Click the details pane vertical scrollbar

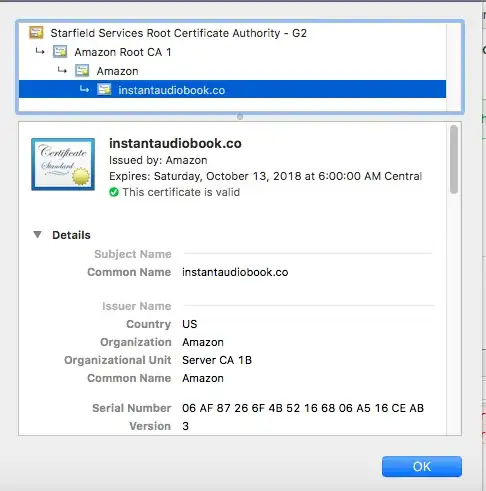pos(454,159)
